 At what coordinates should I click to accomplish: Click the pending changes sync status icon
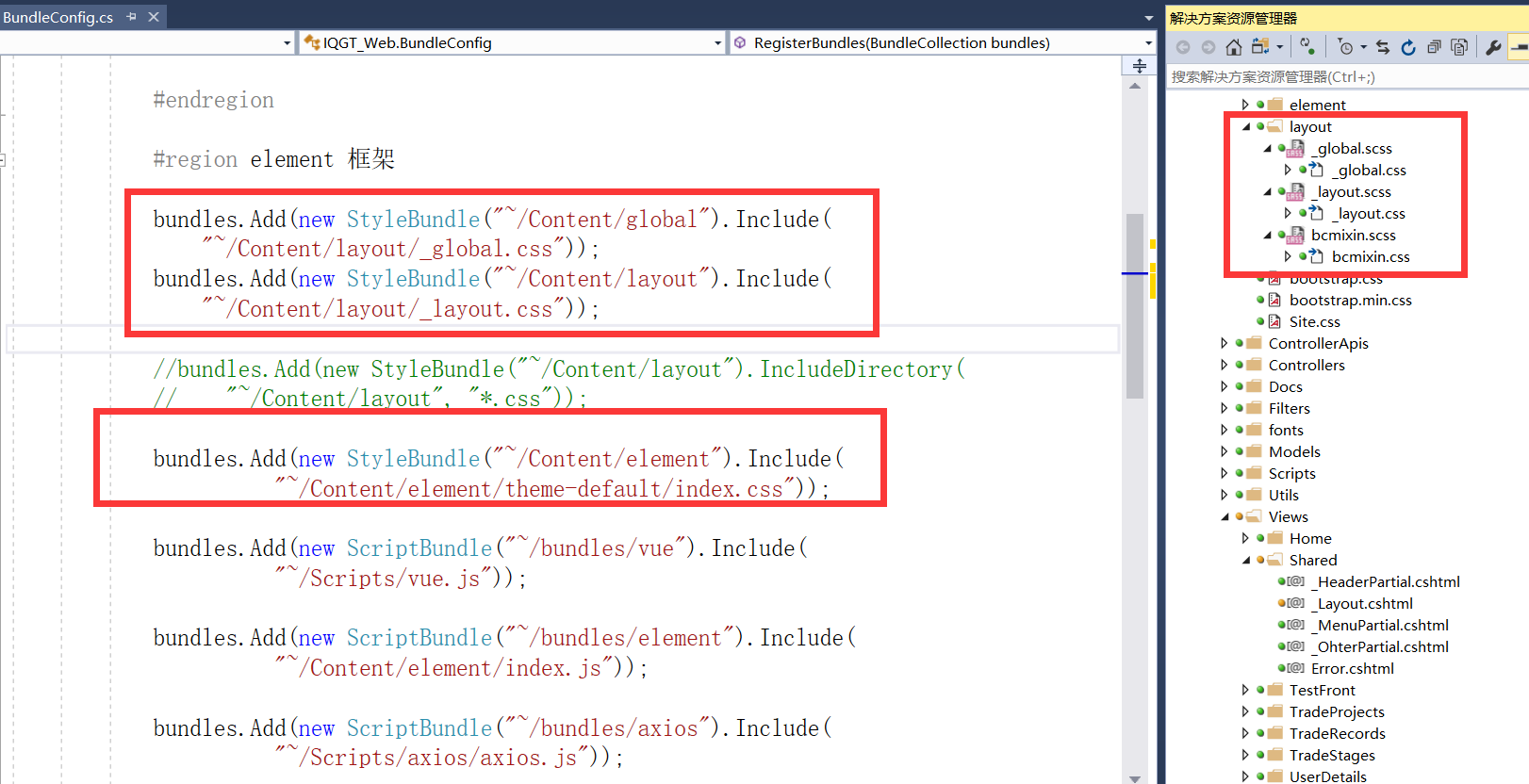click(1307, 46)
